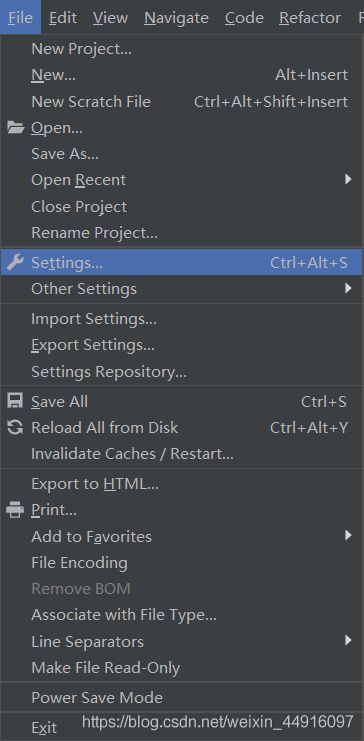Click the floppy disk Save All icon
364x741 pixels.
(x=15, y=401)
